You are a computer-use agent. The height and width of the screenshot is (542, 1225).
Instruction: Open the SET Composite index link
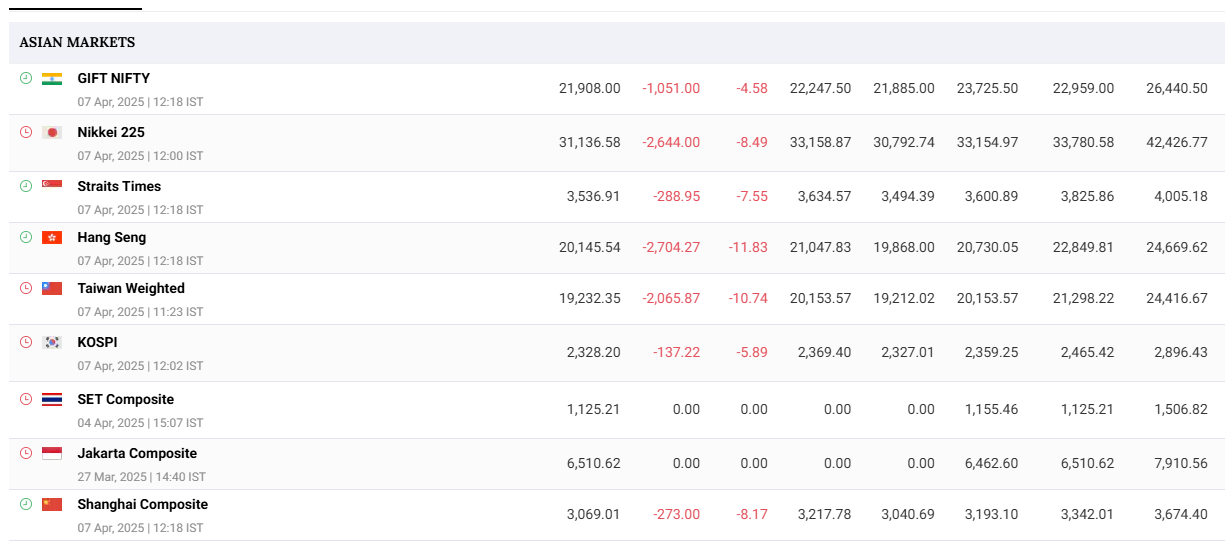pyautogui.click(x=126, y=399)
